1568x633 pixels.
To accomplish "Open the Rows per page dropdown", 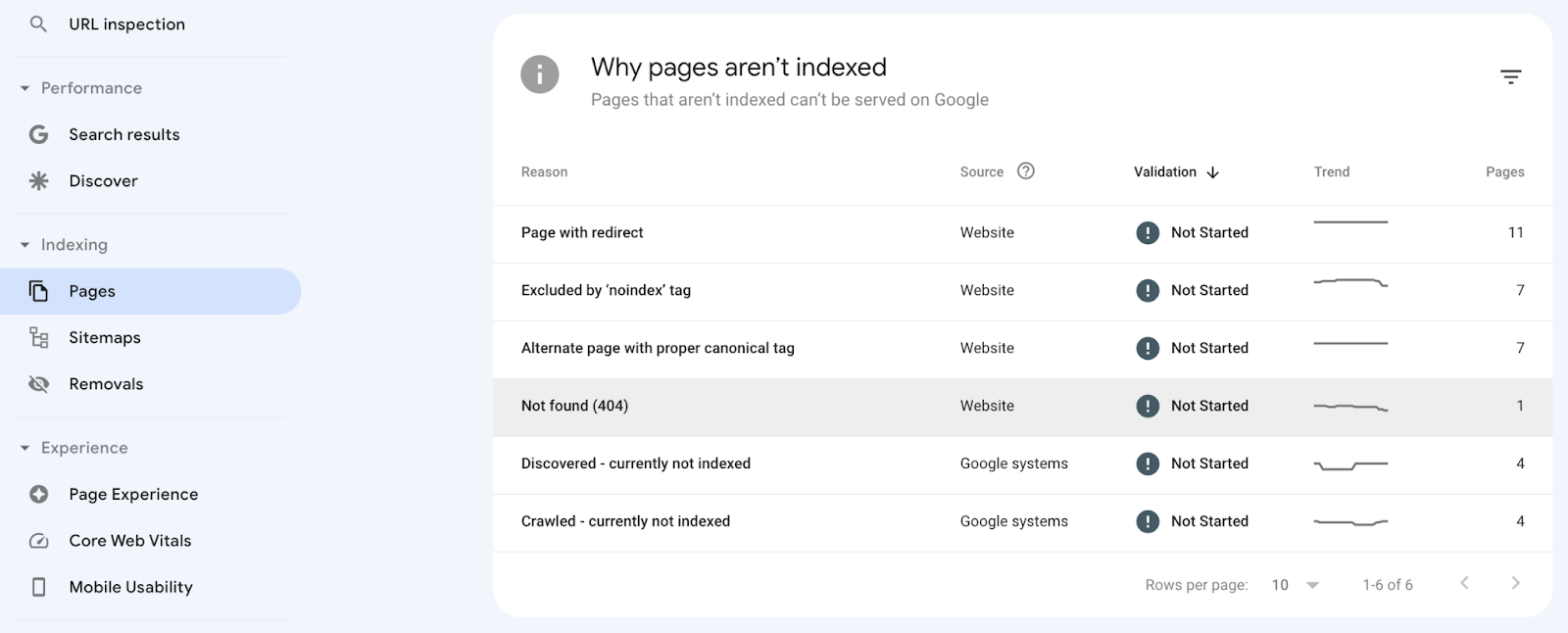I will (x=1296, y=585).
